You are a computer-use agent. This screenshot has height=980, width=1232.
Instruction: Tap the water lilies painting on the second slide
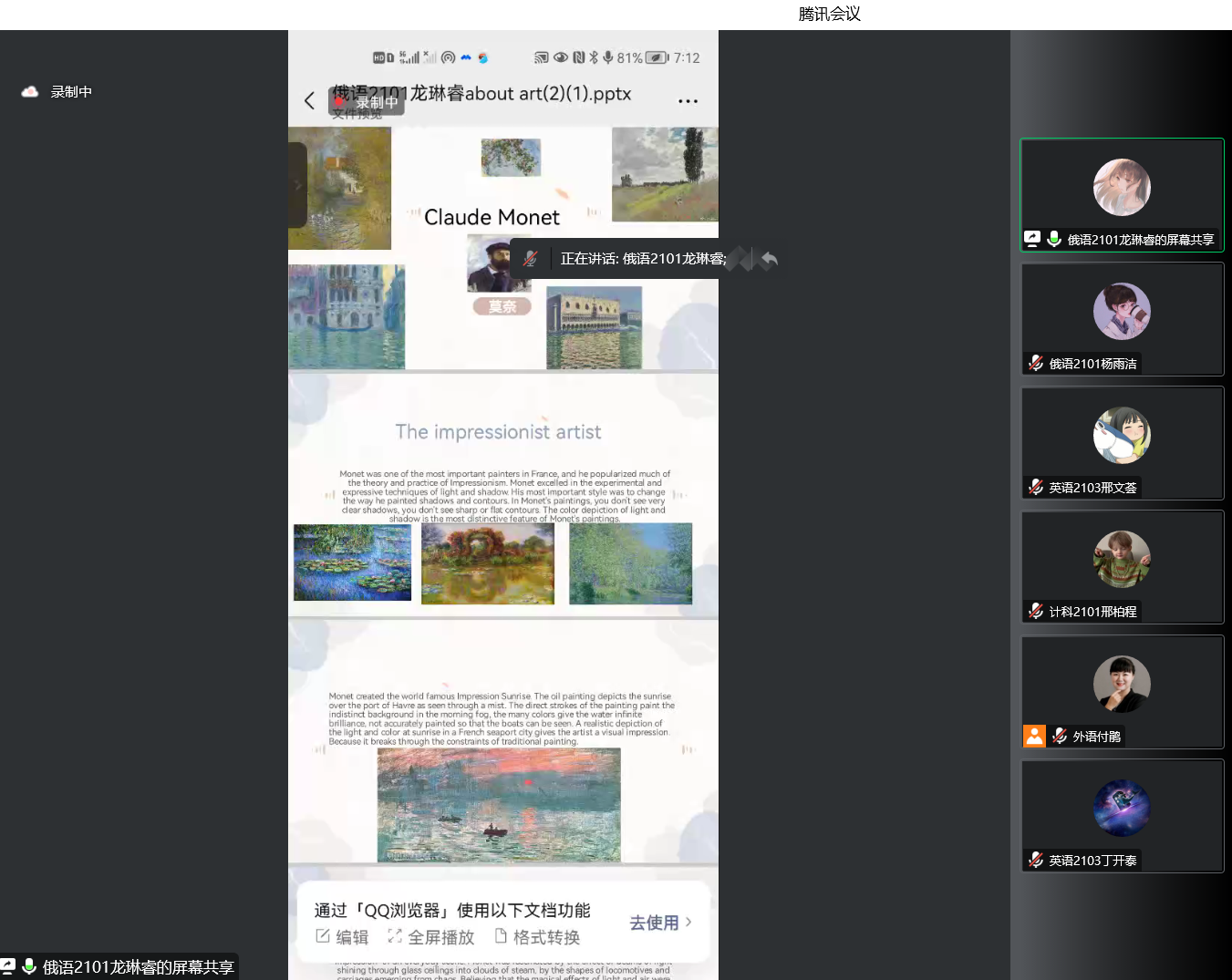352,562
